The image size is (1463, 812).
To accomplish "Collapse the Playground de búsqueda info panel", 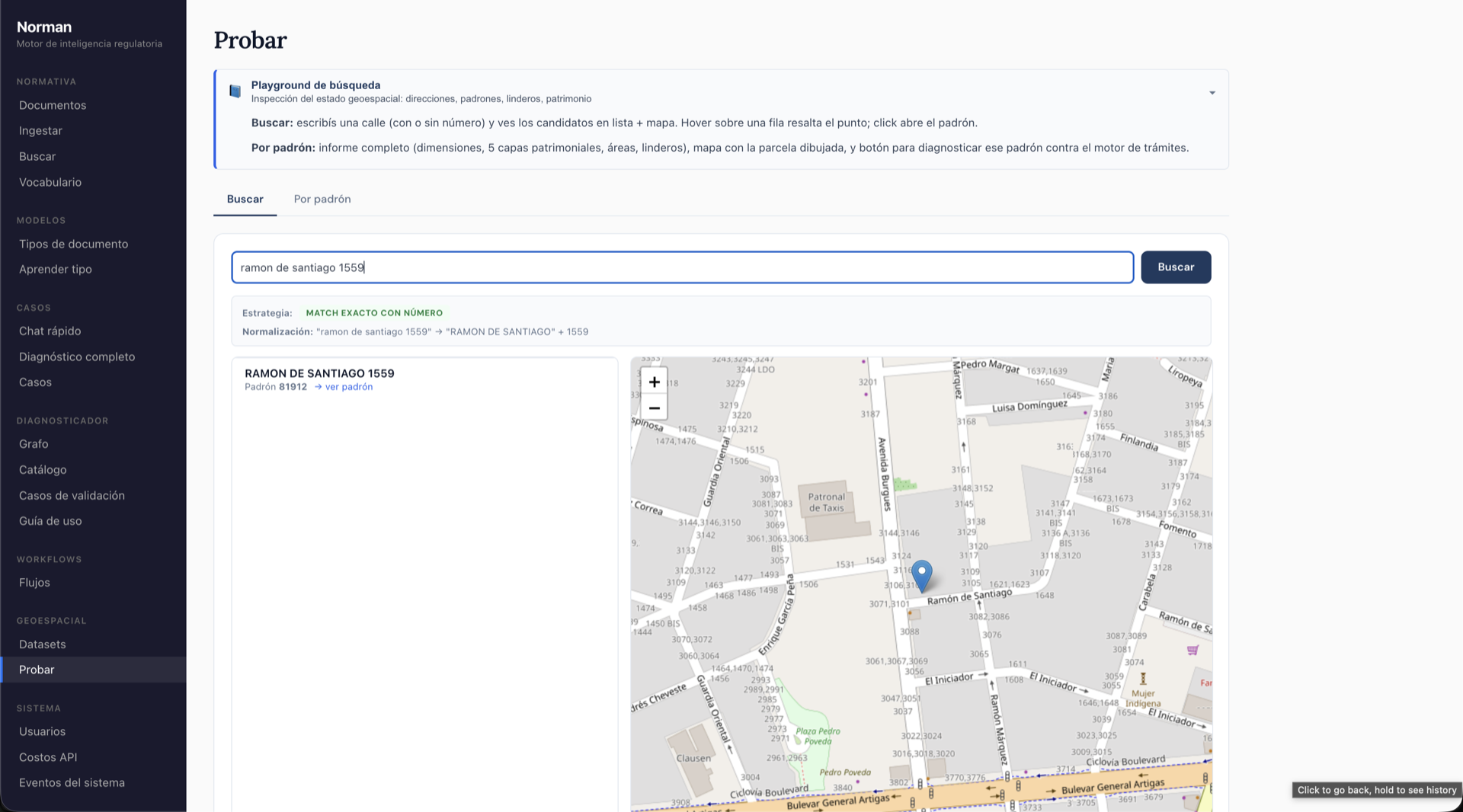I will 1212,93.
